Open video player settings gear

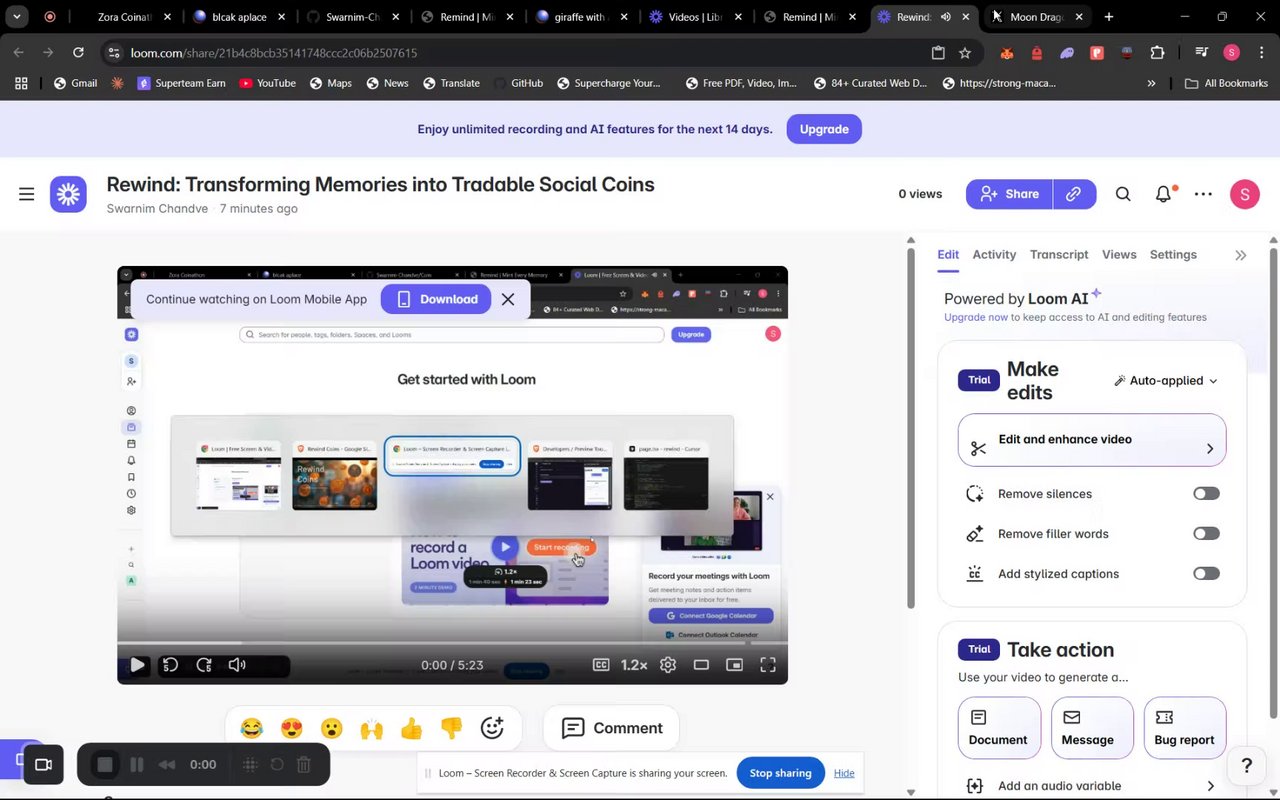[668, 665]
